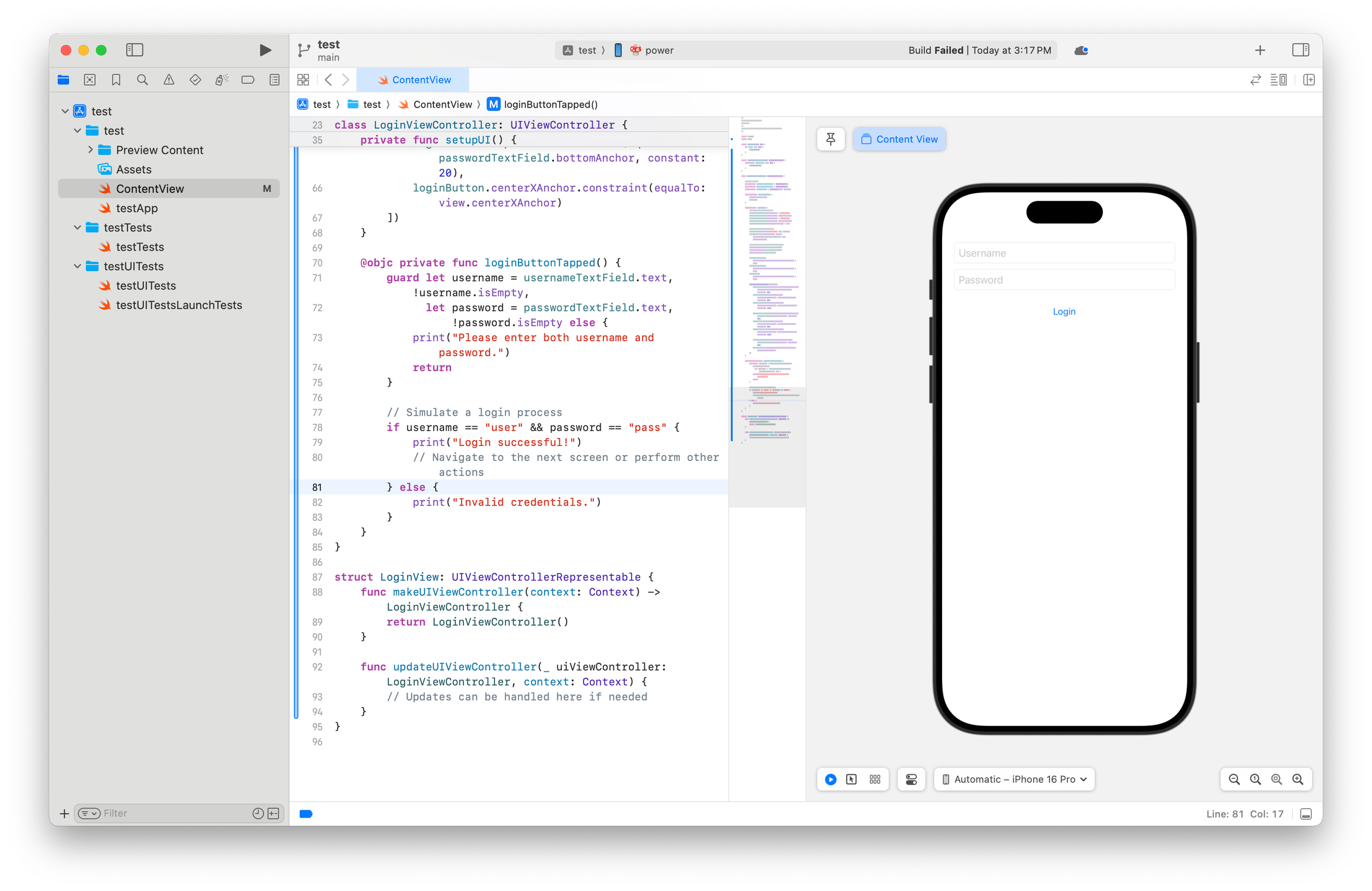Show the Issue navigator warnings
1372x891 pixels.
click(x=168, y=79)
